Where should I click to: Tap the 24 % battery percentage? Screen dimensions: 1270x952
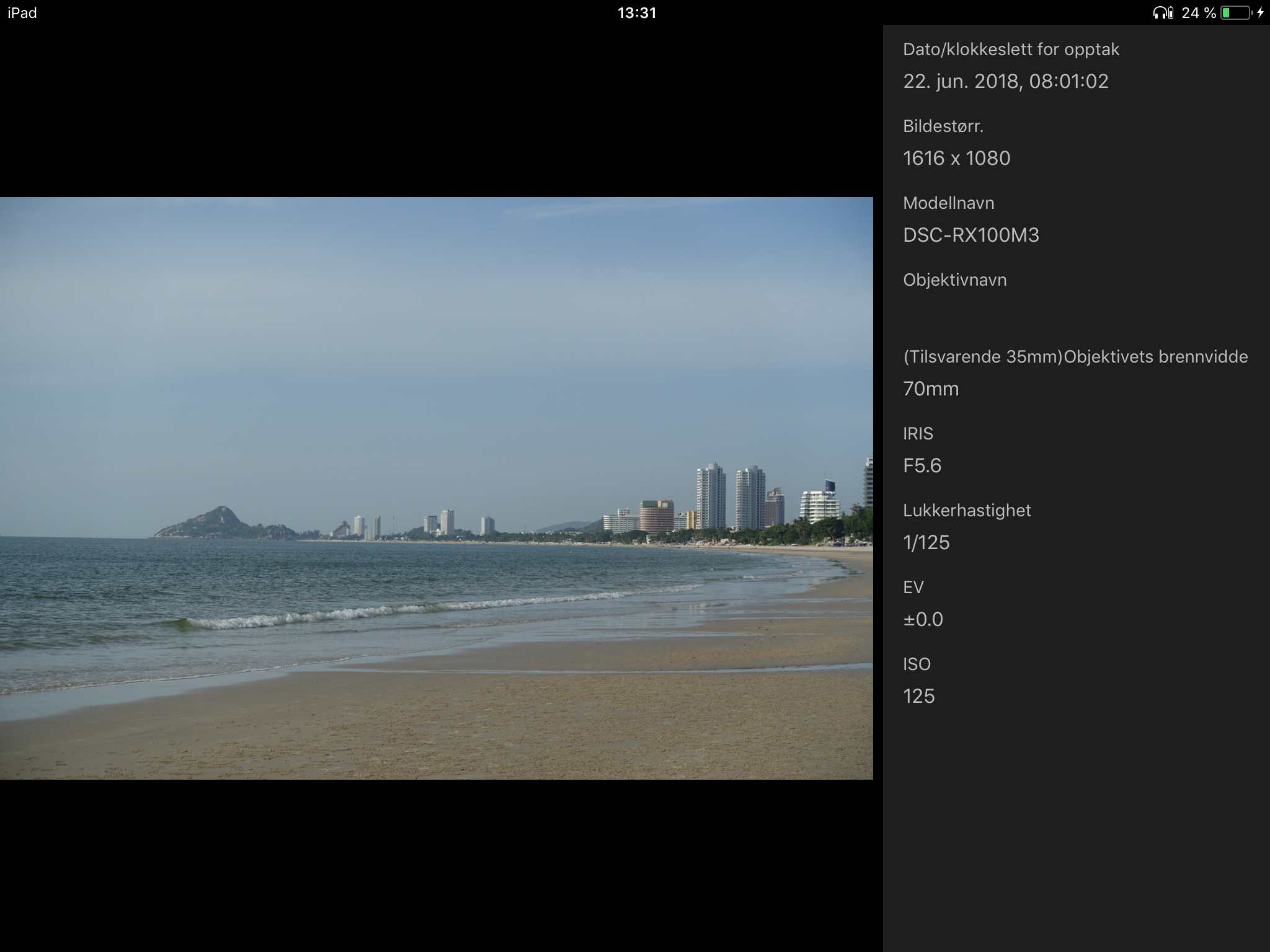[1198, 13]
